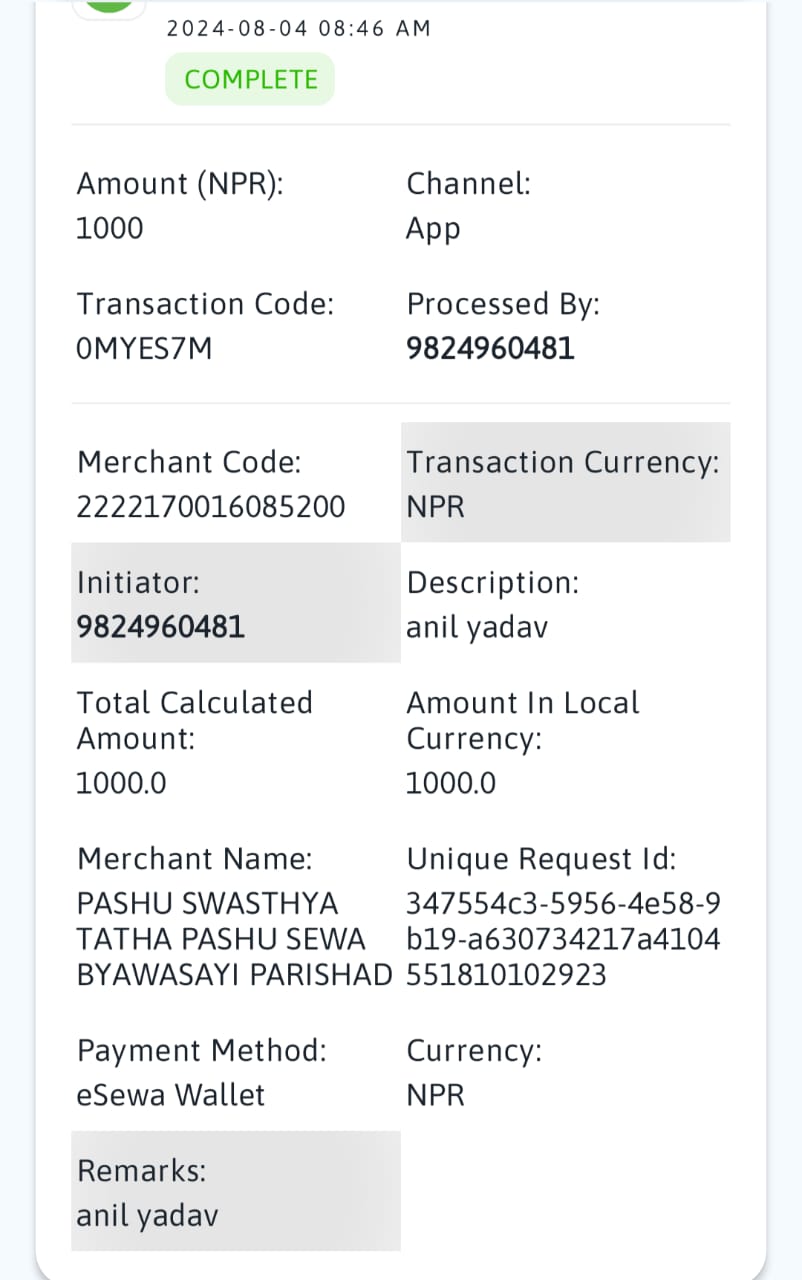The width and height of the screenshot is (802, 1280).
Task: Tap the Processed By number 9824960481
Action: pos(490,348)
